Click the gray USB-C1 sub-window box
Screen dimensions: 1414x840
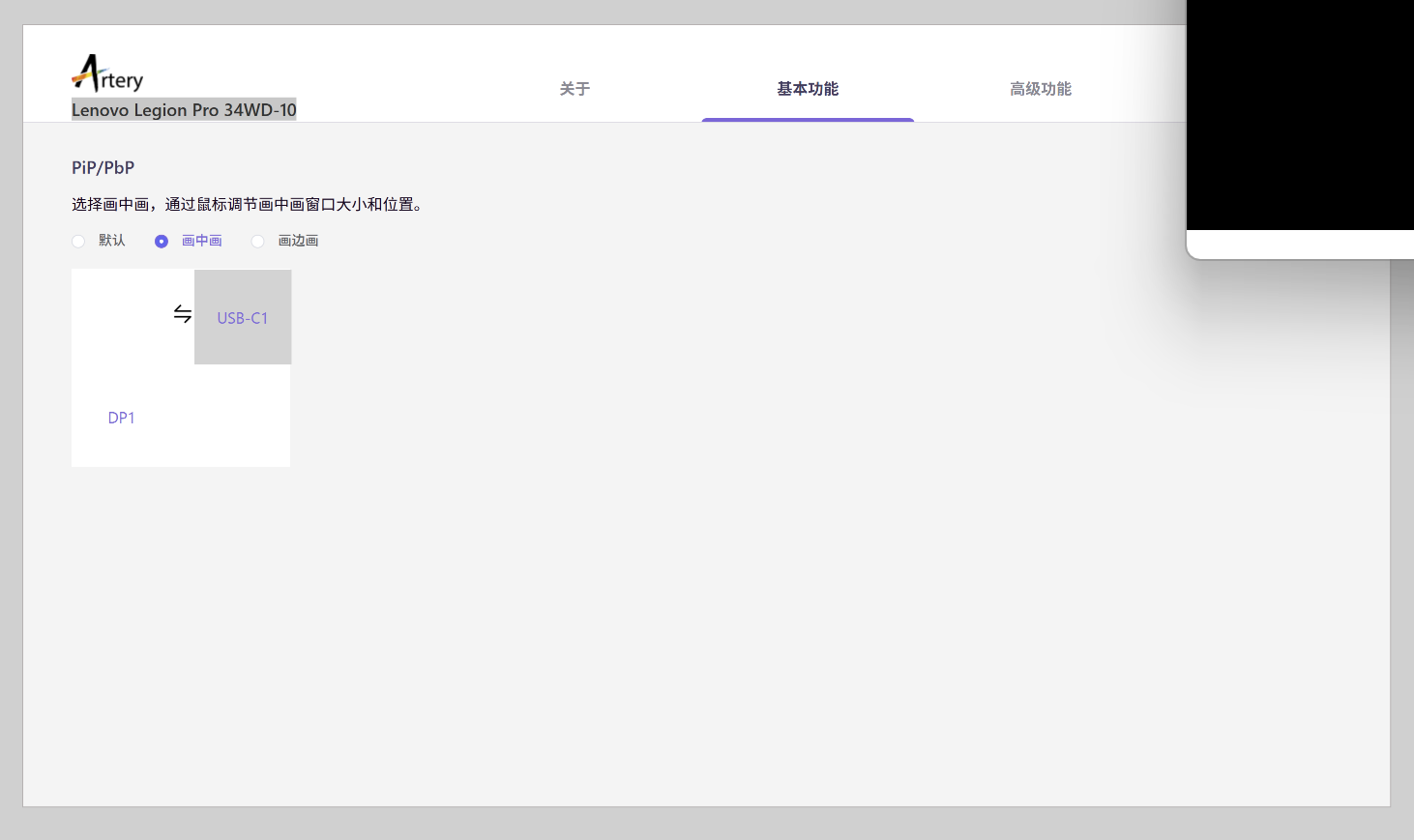point(242,343)
